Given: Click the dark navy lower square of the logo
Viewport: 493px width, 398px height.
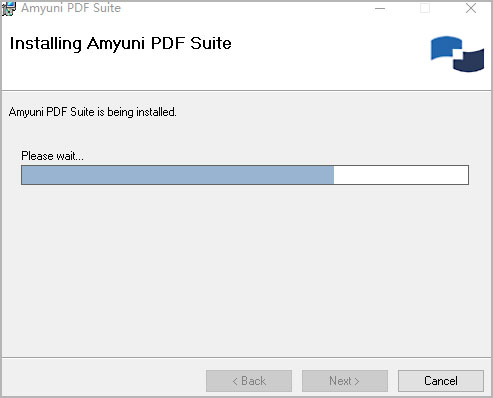Looking at the screenshot, I should pos(470,61).
